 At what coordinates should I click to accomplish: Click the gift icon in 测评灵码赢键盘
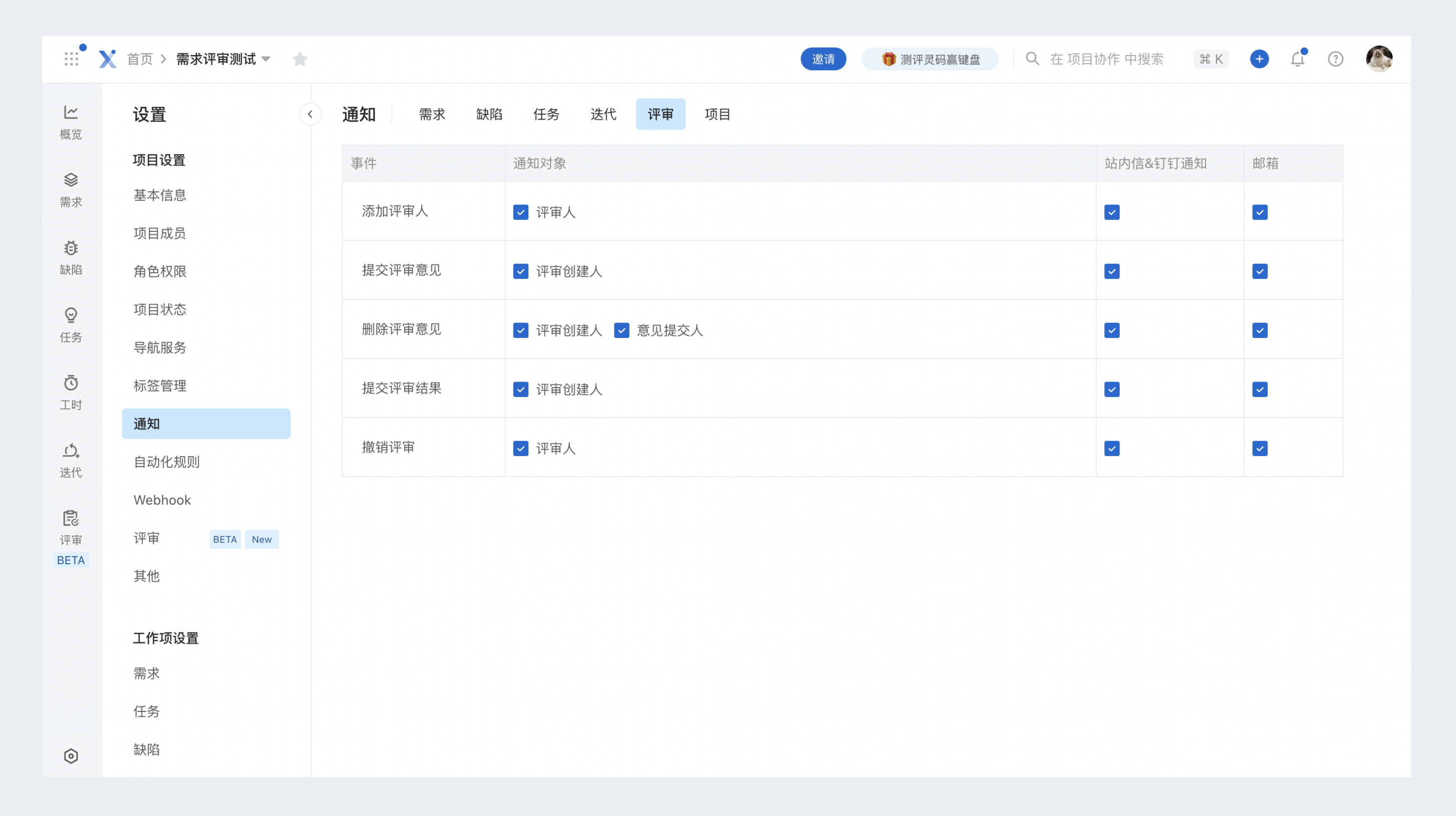pyautogui.click(x=888, y=59)
